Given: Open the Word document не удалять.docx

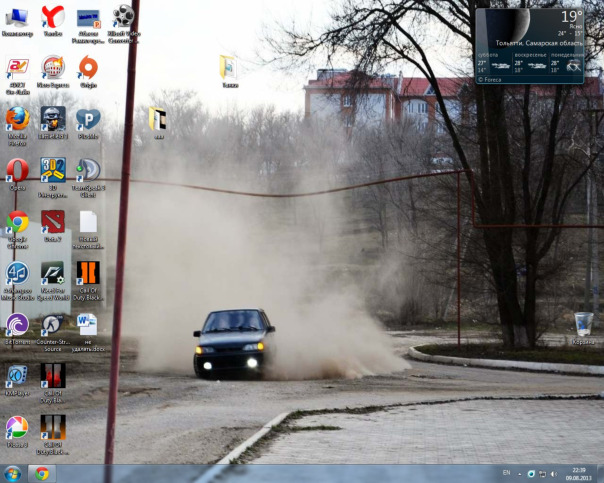Looking at the screenshot, I should pos(88,333).
